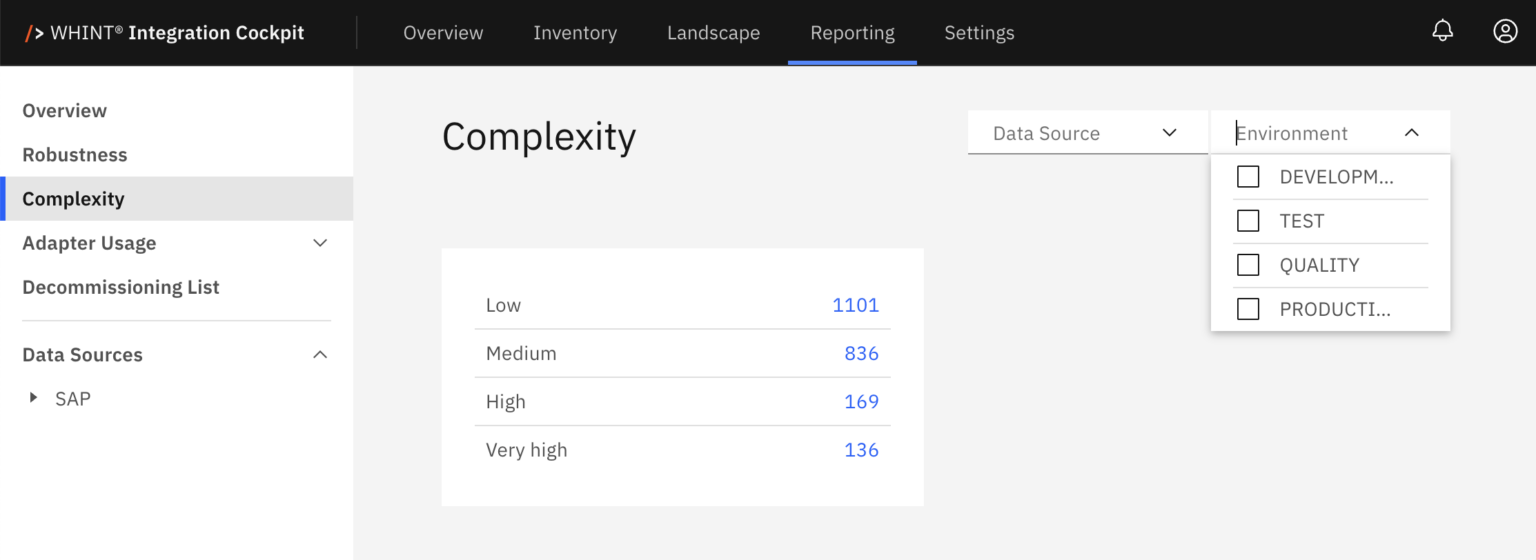Click the Low complexity count 1101
Viewport: 1536px width, 560px height.
click(855, 305)
